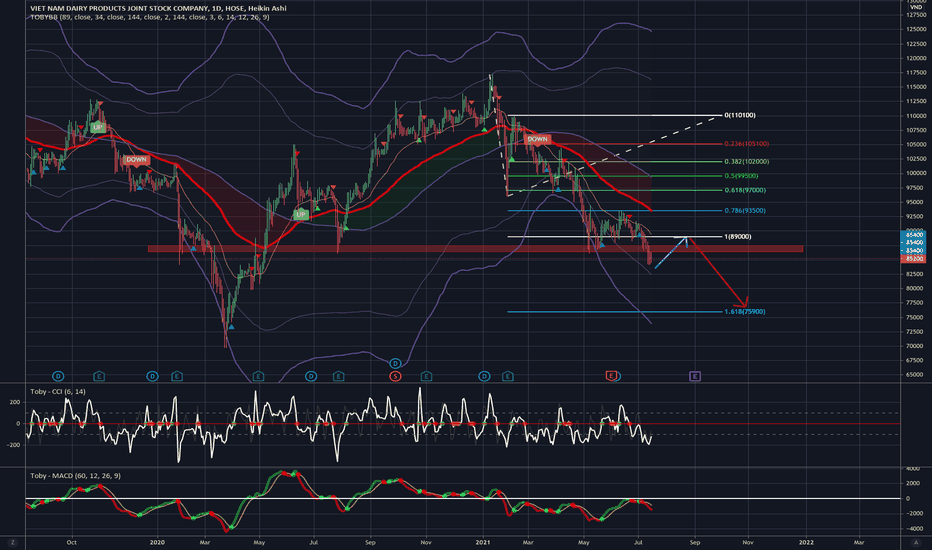Screen dimensions: 932x550
Task: Open the earnings E marker at Nov 2020
Action: [426, 376]
